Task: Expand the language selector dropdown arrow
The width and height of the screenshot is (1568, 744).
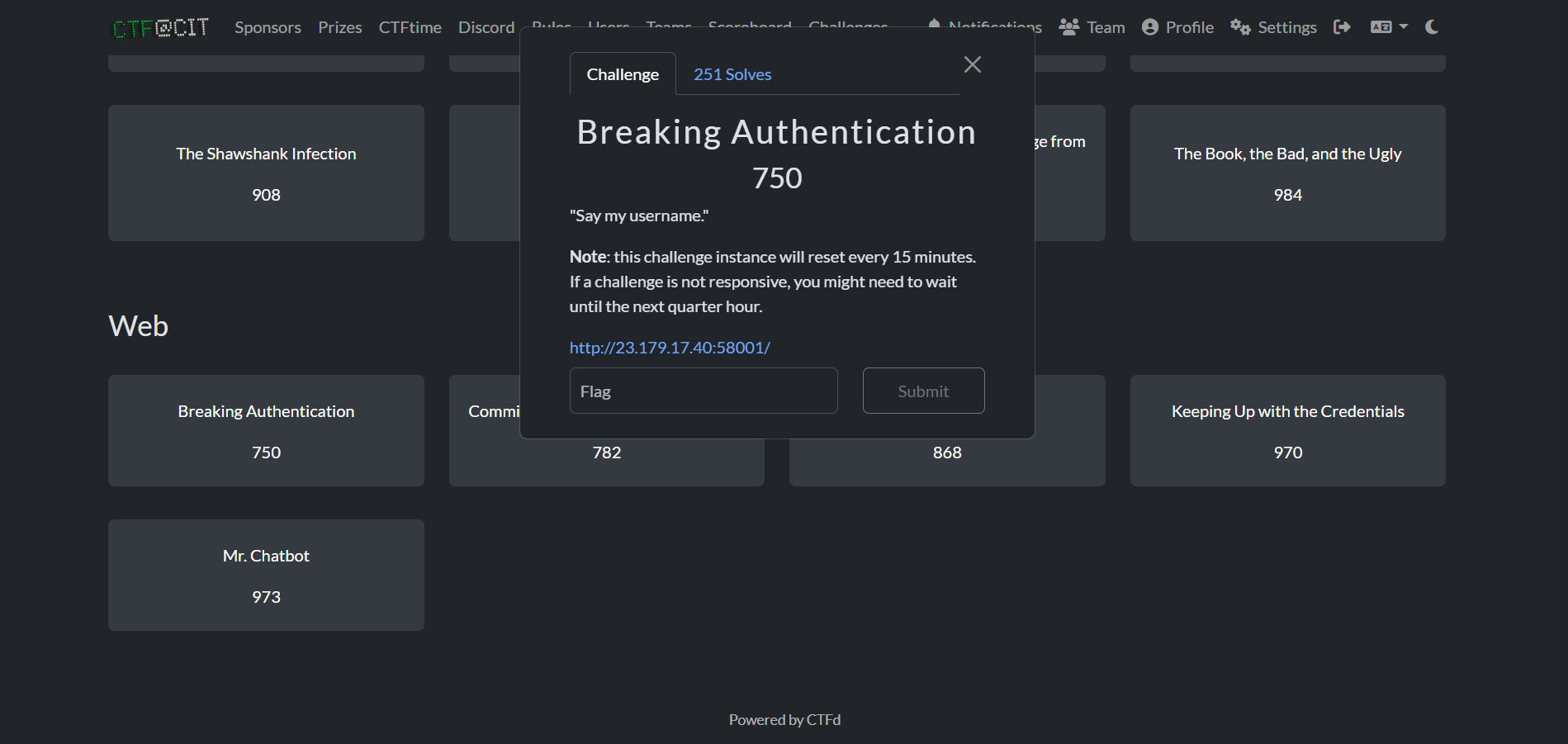Action: 1402,26
